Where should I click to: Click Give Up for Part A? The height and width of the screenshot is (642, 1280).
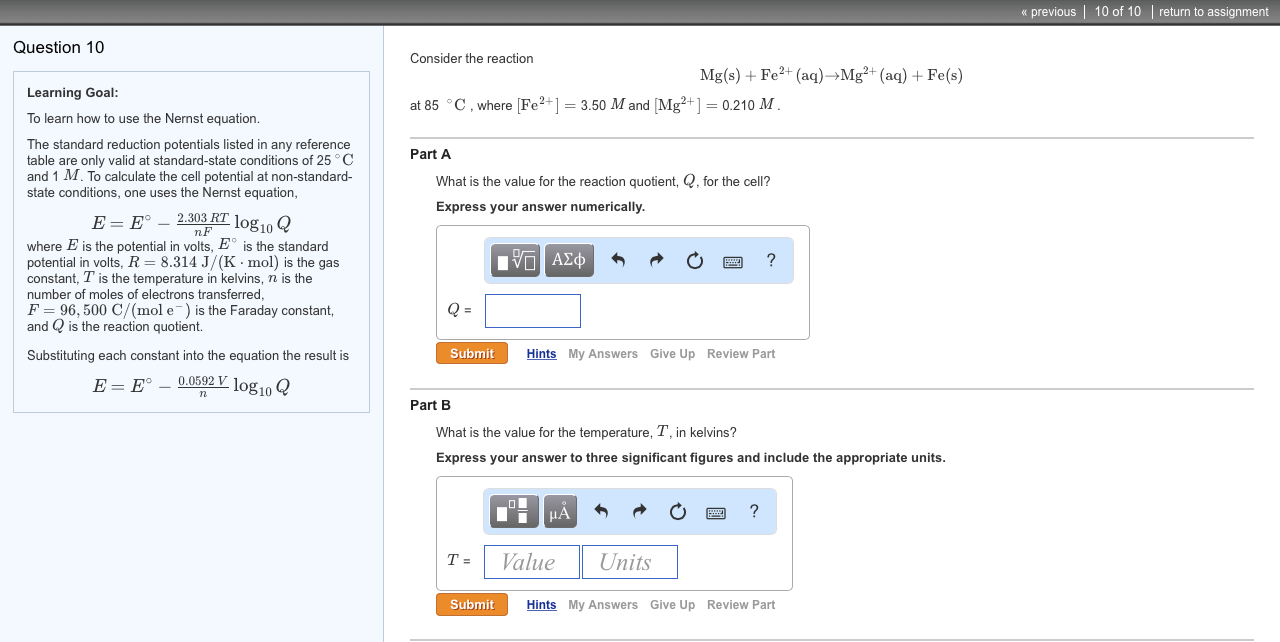(x=672, y=353)
